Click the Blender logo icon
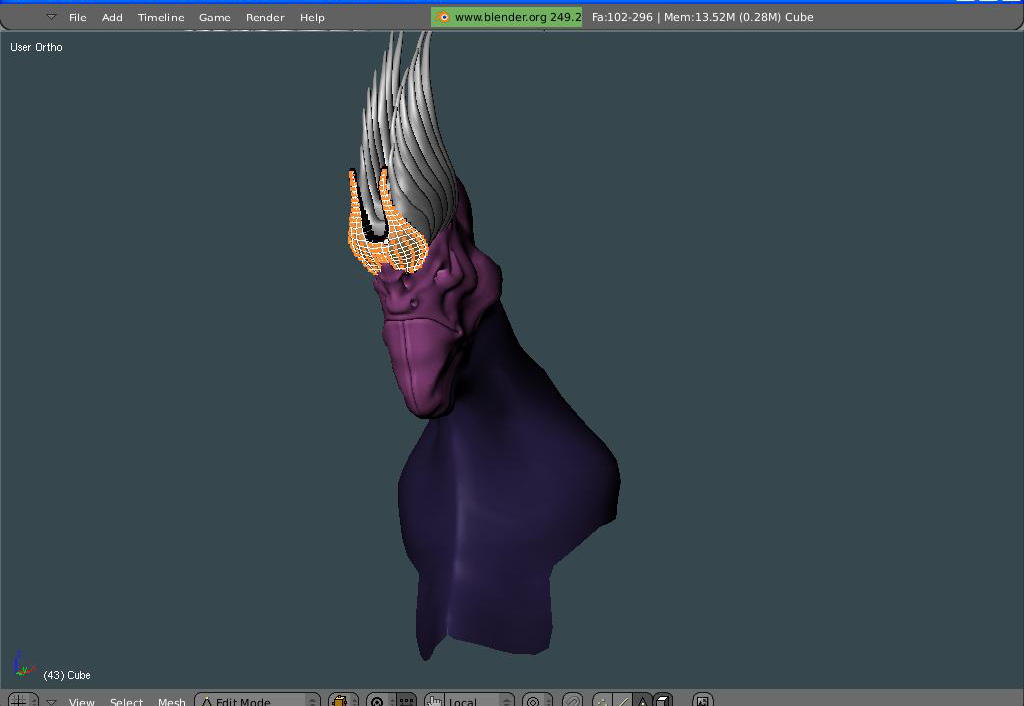 (x=443, y=17)
